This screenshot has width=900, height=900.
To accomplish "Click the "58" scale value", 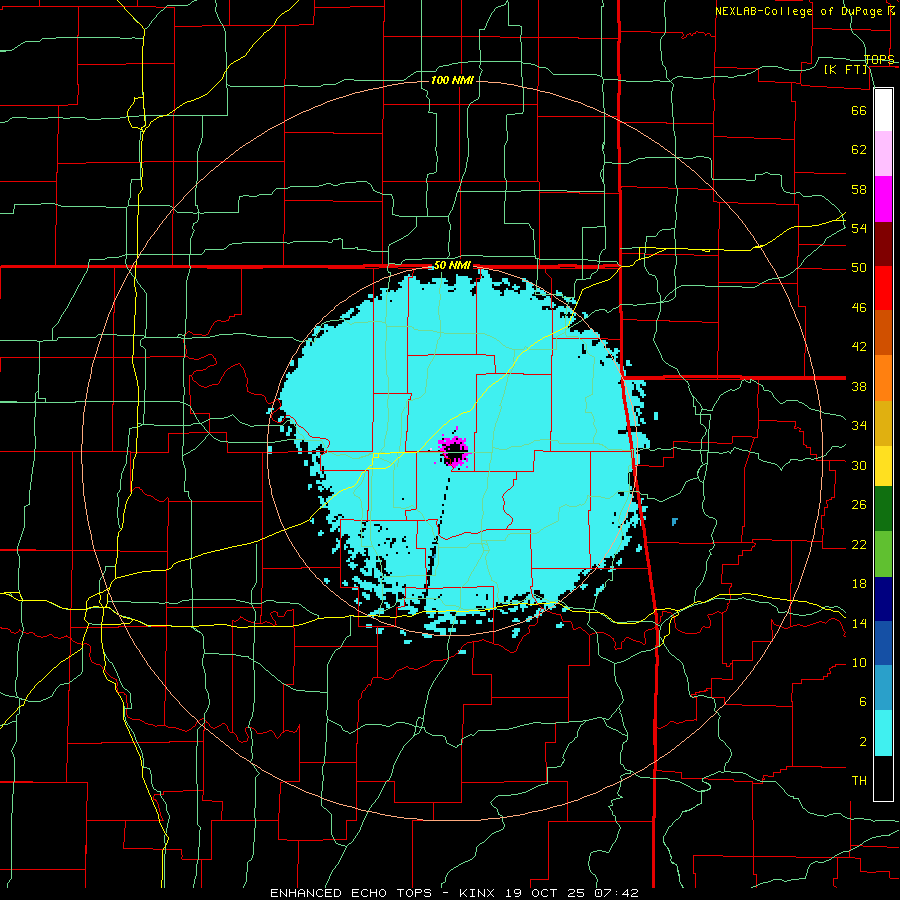I will coord(859,189).
